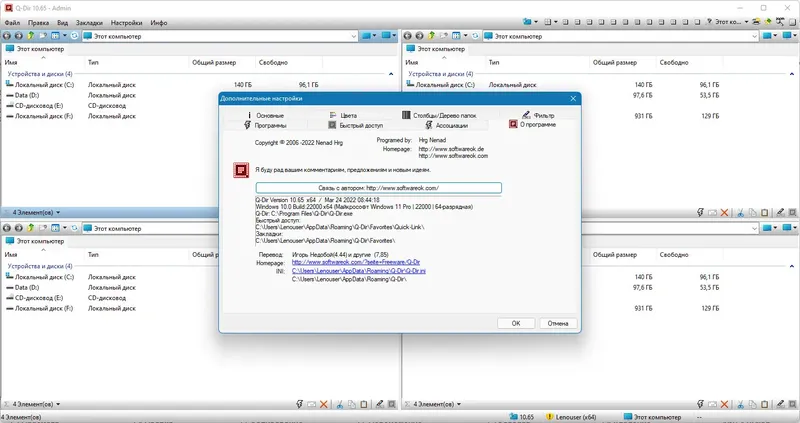Go up one folder in the top-right pane
This screenshot has width=800, height=423.
[431, 36]
